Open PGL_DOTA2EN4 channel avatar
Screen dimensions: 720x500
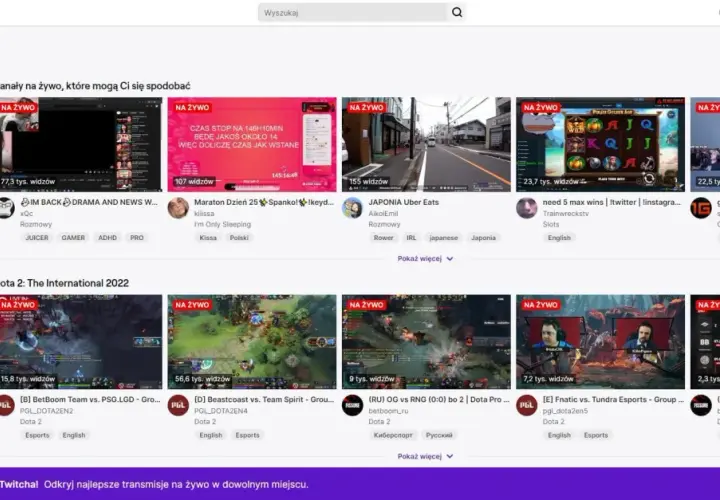pyautogui.click(x=178, y=405)
